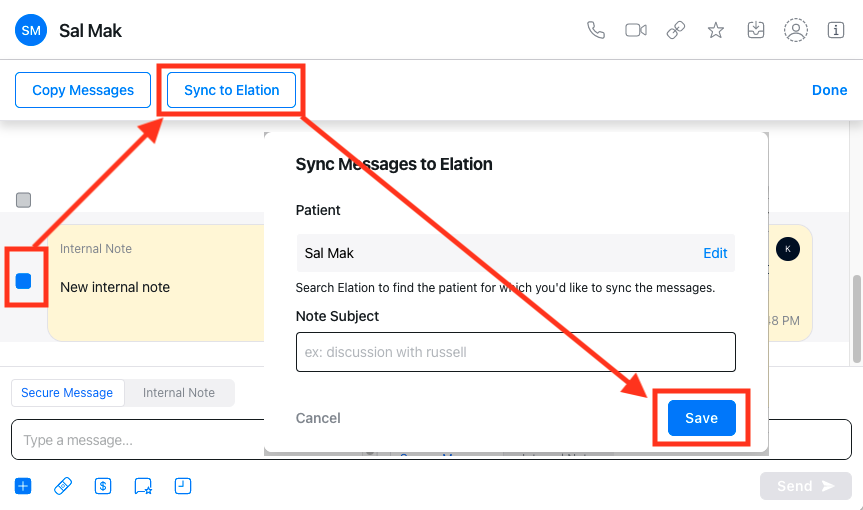Image resolution: width=863 pixels, height=510 pixels.
Task: Click the blue plus attachment icon
Action: 23,486
